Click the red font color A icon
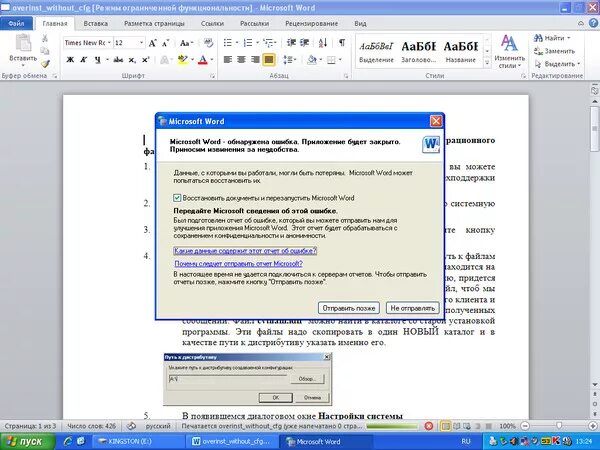The height and width of the screenshot is (450, 600). (203, 60)
